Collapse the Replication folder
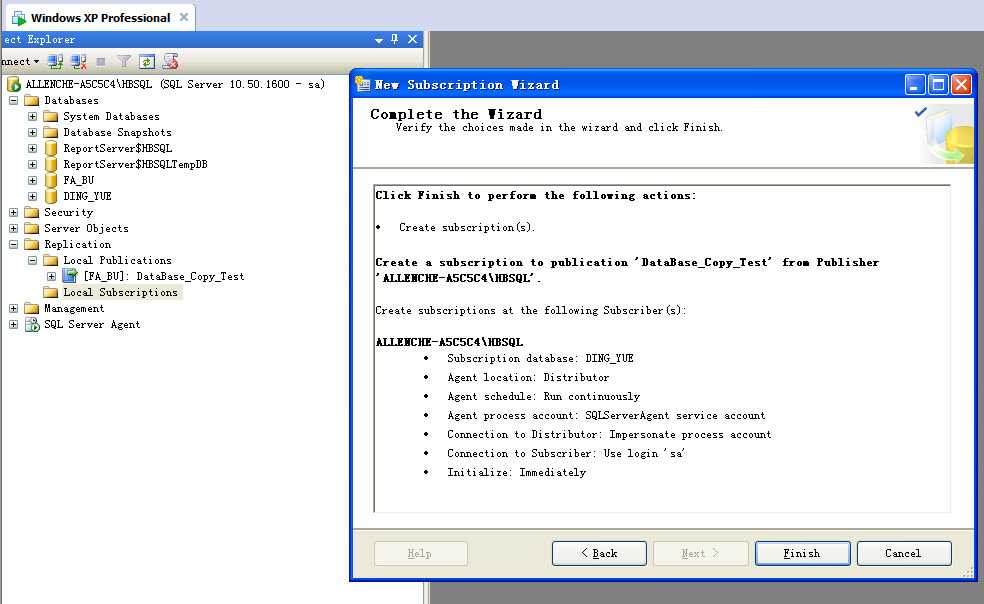This screenshot has width=984, height=604. coord(13,244)
